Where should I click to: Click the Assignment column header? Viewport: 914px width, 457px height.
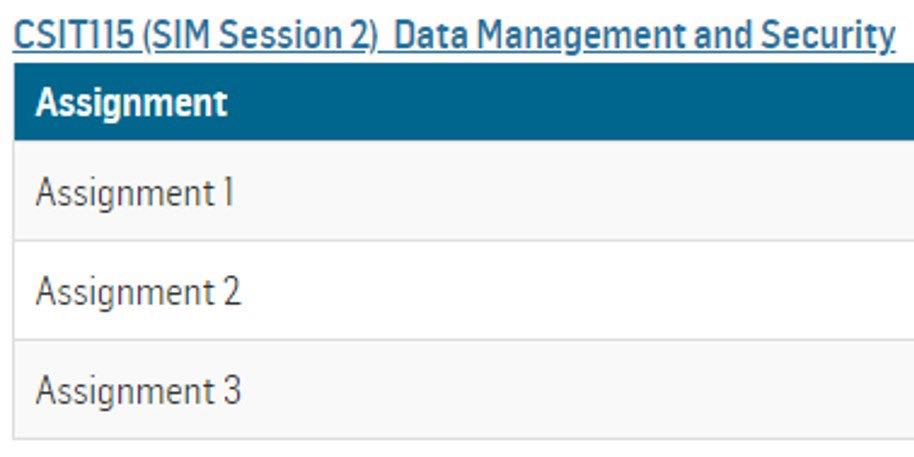pos(131,103)
